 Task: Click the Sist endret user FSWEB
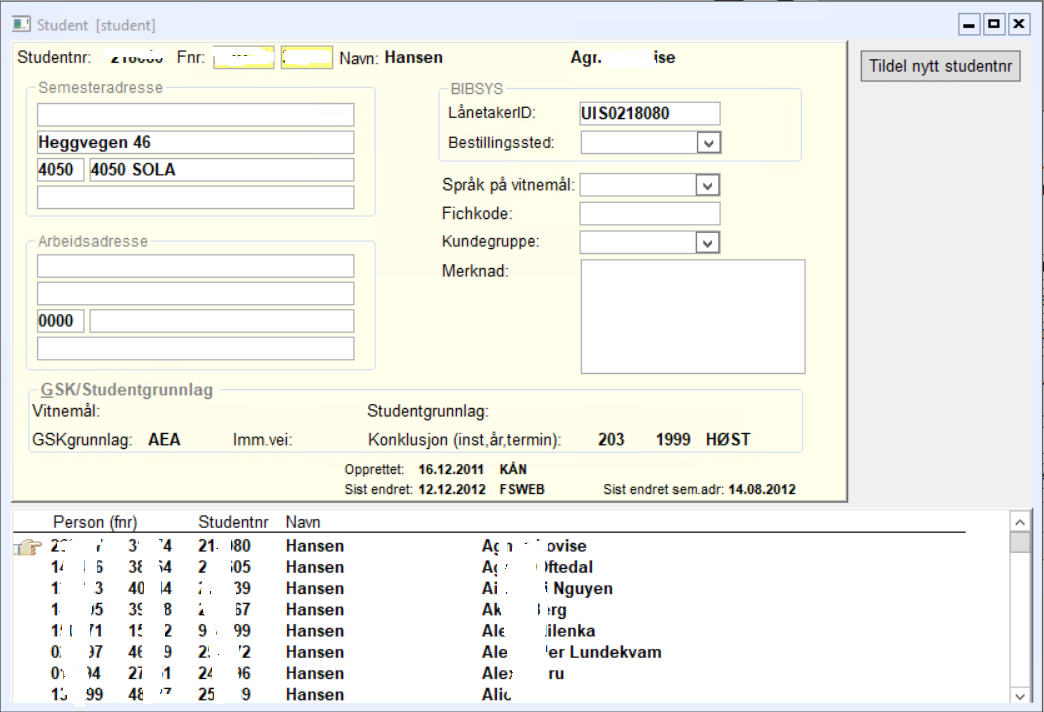(x=522, y=490)
